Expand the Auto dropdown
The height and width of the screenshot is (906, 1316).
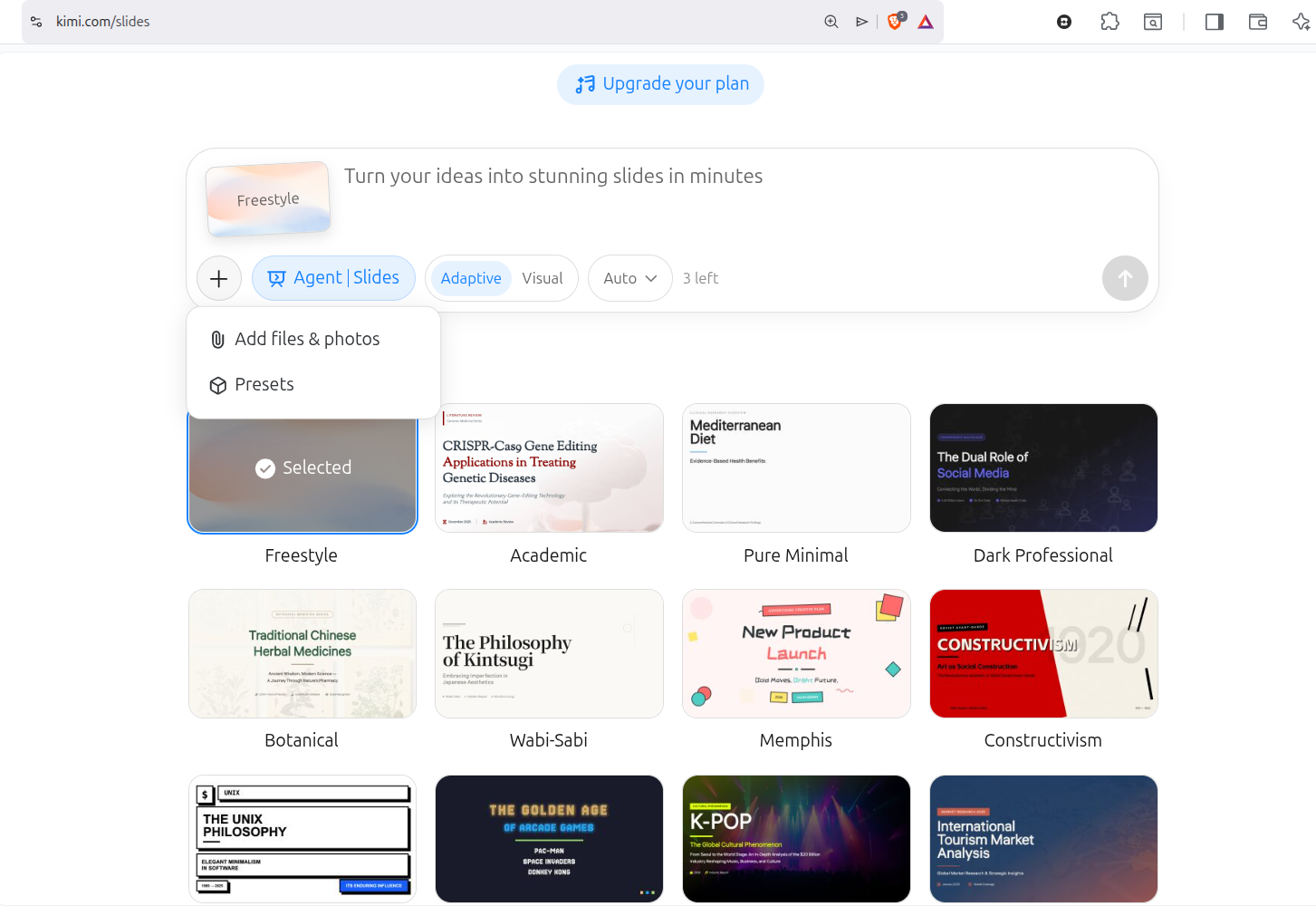click(629, 278)
